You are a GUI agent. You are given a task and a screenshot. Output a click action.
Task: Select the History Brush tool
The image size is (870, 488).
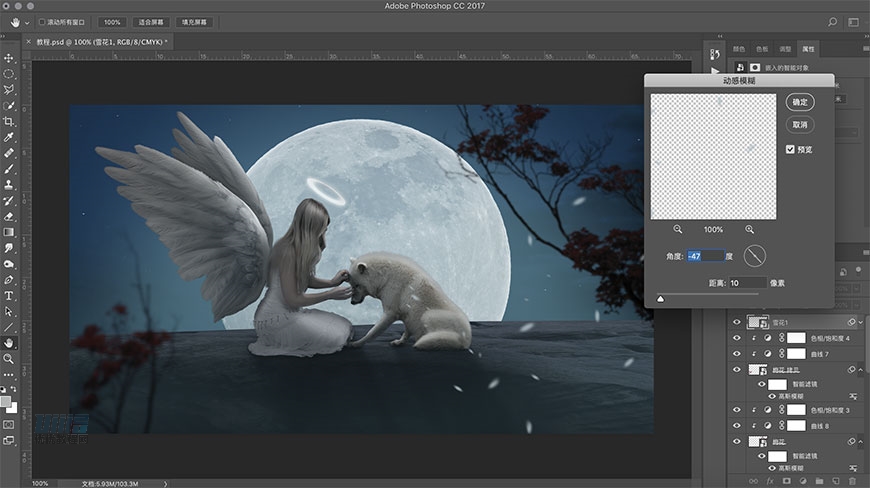click(x=9, y=201)
